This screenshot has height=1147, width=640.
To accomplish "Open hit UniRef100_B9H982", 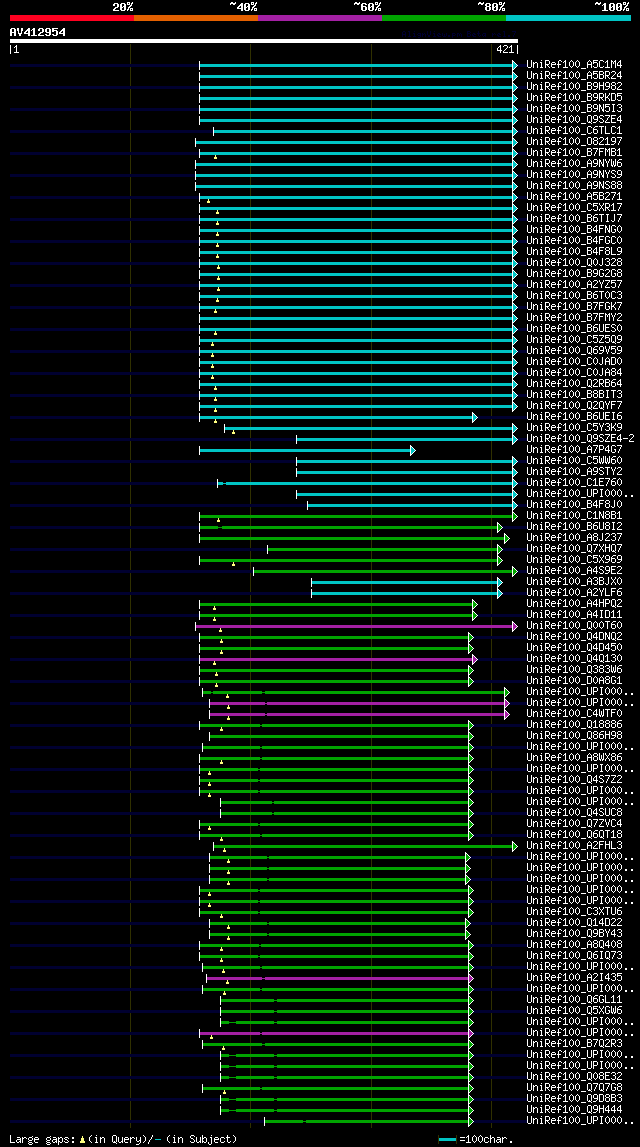I will click(574, 86).
